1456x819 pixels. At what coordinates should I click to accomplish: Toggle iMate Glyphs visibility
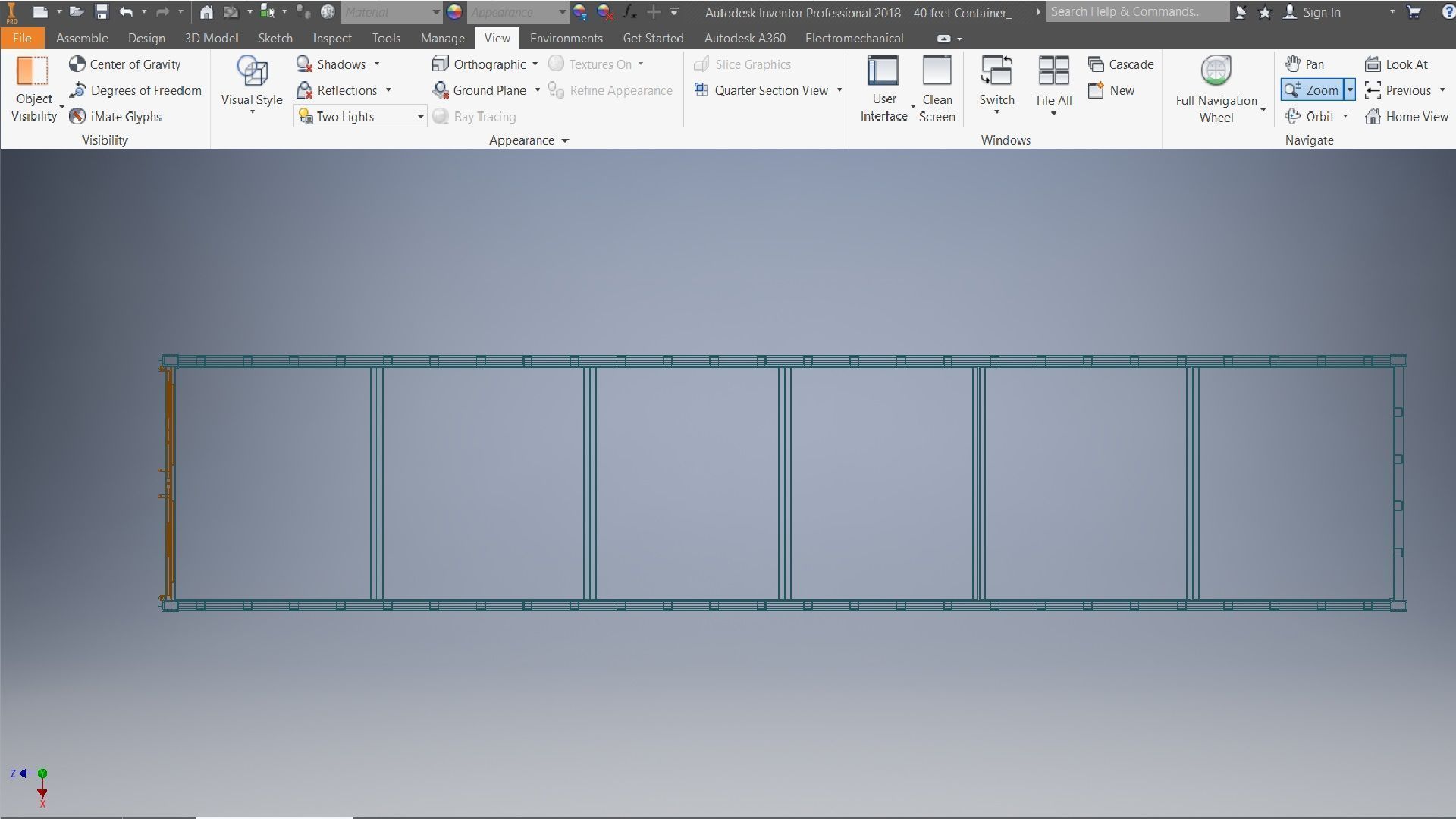click(115, 116)
